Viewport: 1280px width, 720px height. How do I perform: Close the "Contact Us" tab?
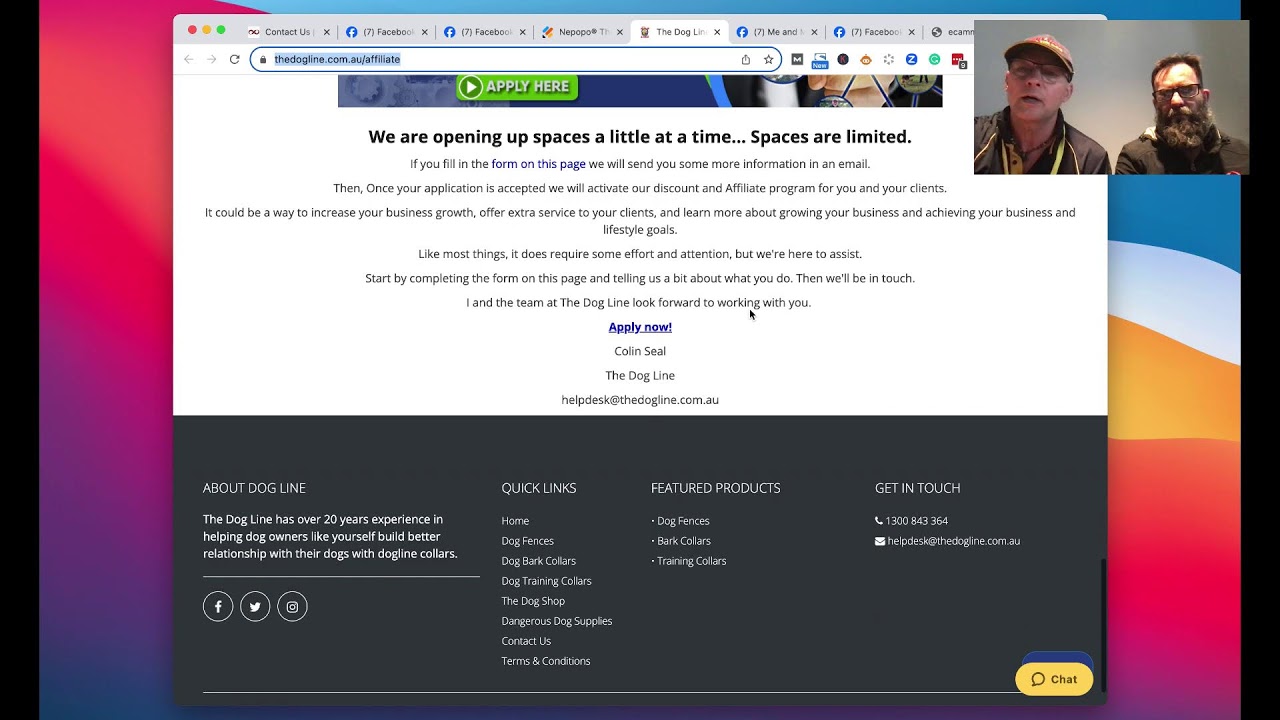click(x=326, y=32)
